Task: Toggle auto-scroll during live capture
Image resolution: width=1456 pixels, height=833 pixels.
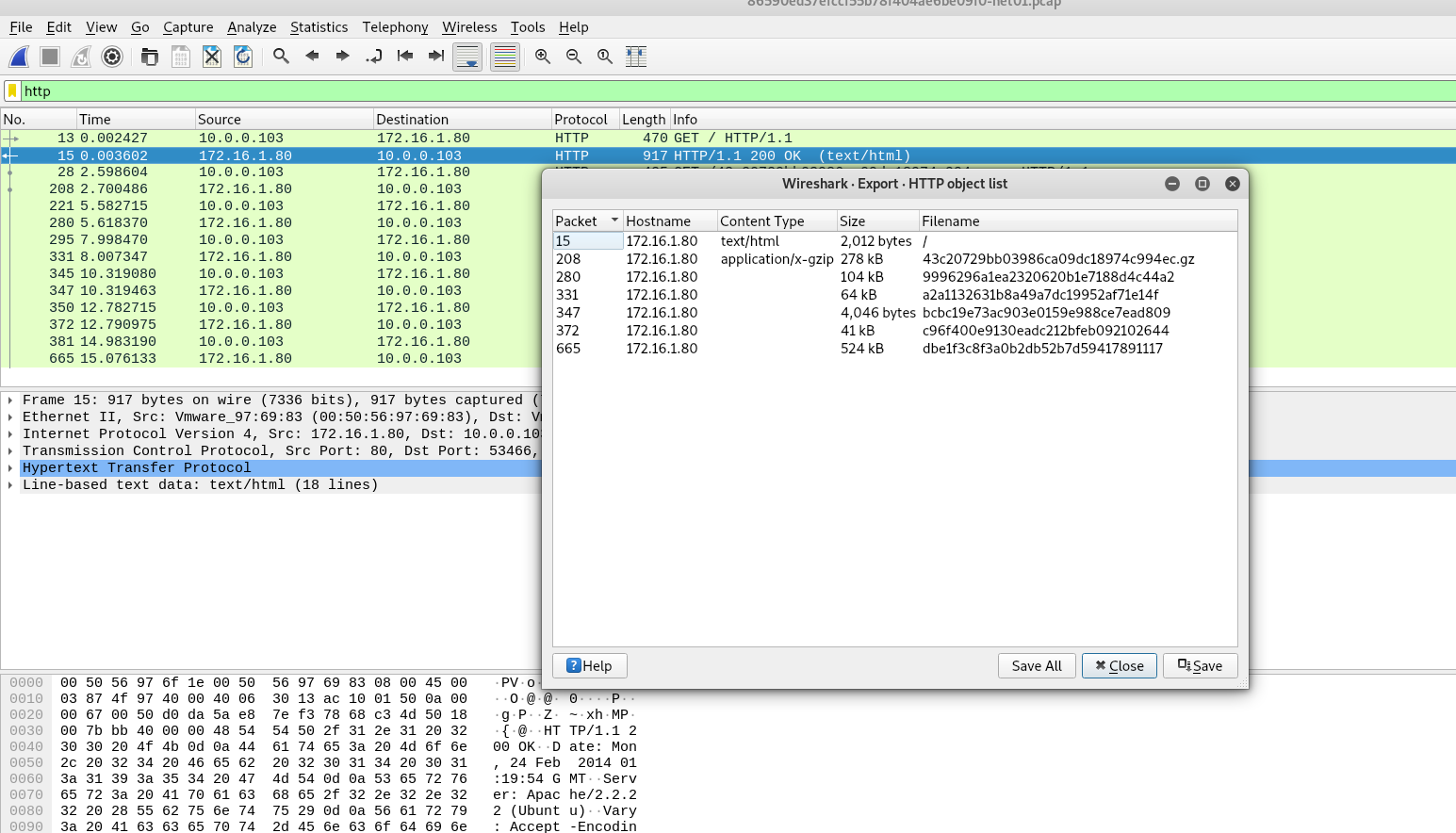Action: click(467, 57)
